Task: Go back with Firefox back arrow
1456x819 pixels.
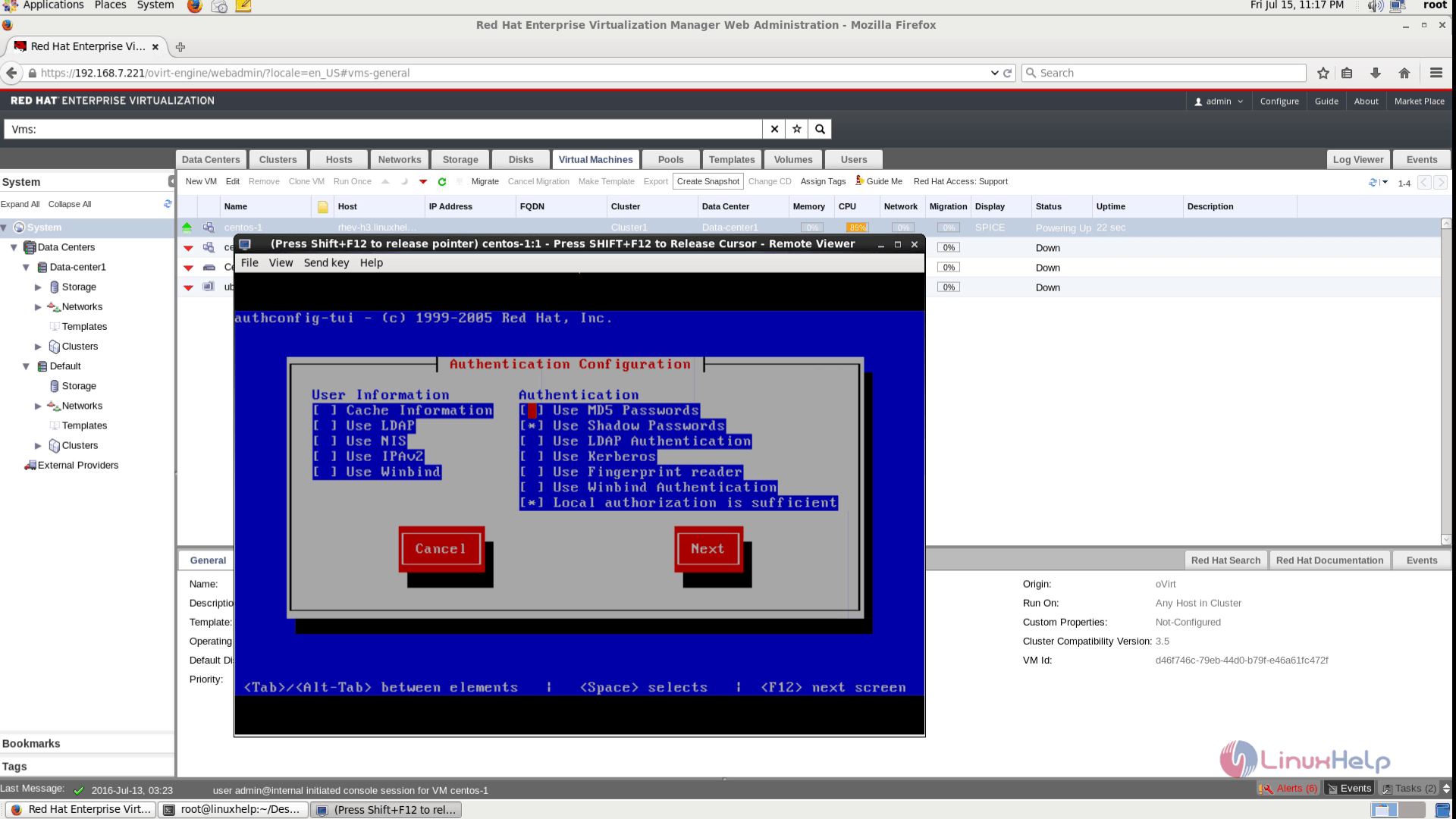Action: click(11, 73)
